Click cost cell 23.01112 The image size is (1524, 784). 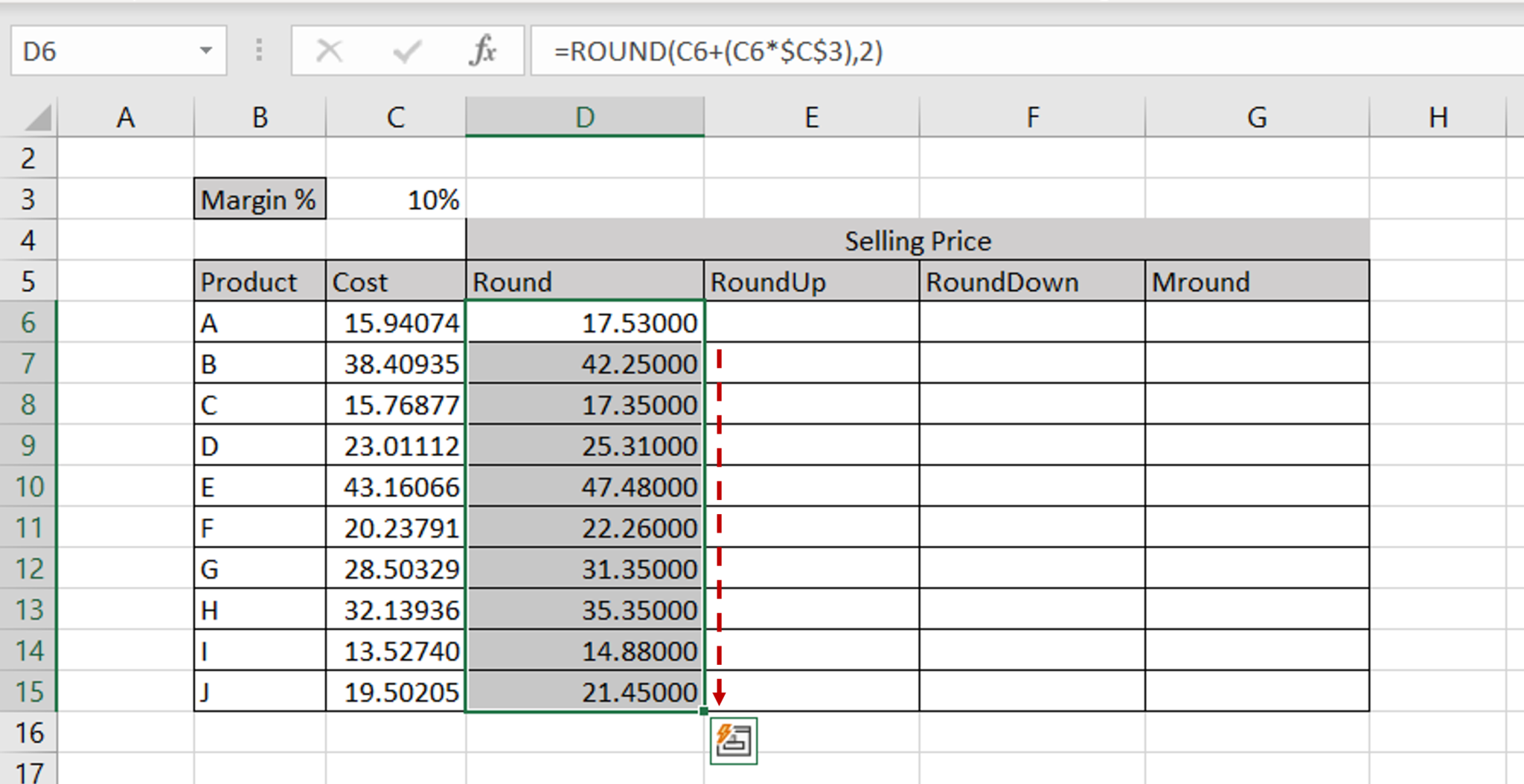[x=396, y=445]
